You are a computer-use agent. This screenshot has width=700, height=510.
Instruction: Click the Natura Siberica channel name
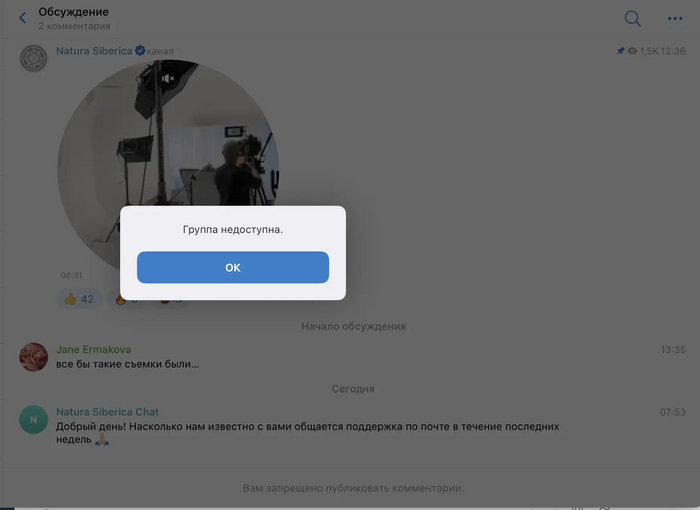click(94, 51)
